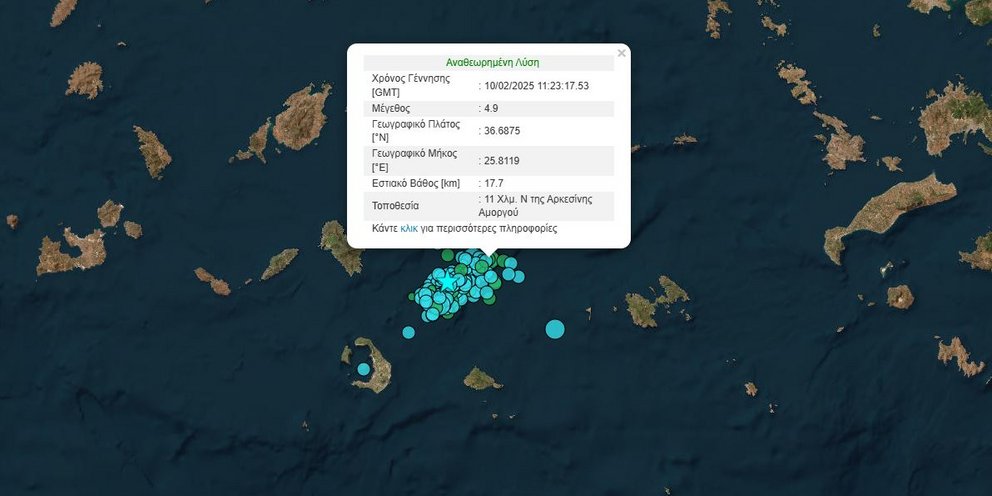Image resolution: width=992 pixels, height=496 pixels.
Task: Select the cyan circle on Santorini caldera
Action: tap(363, 369)
